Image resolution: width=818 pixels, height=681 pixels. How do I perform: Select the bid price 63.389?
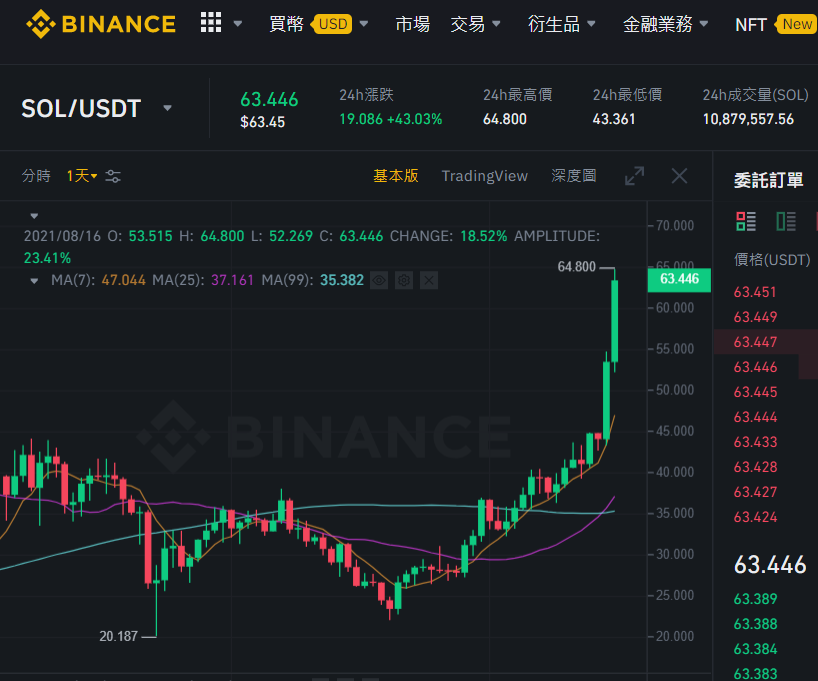(x=755, y=599)
